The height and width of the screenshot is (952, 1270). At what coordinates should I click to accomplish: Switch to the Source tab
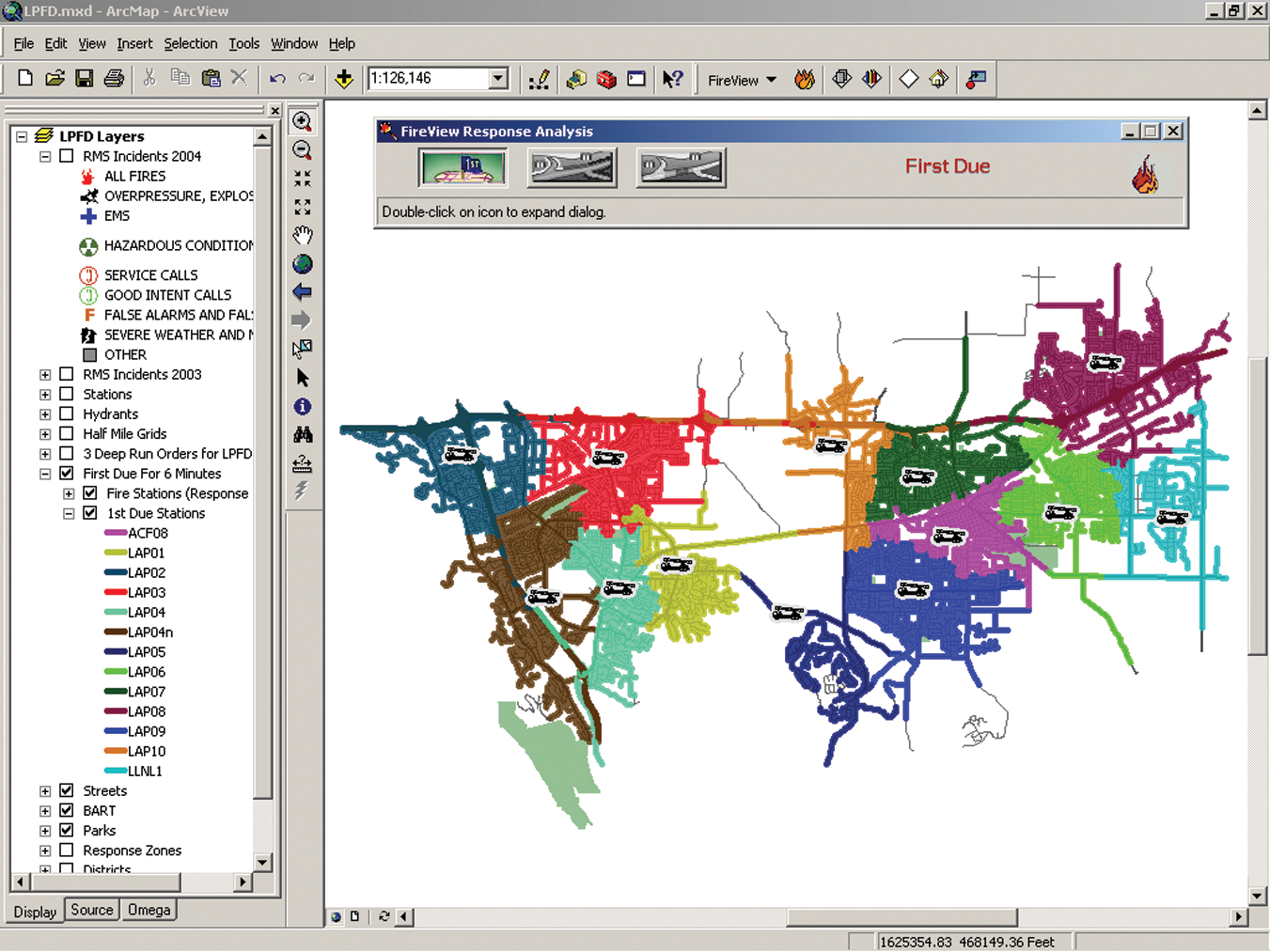click(92, 910)
